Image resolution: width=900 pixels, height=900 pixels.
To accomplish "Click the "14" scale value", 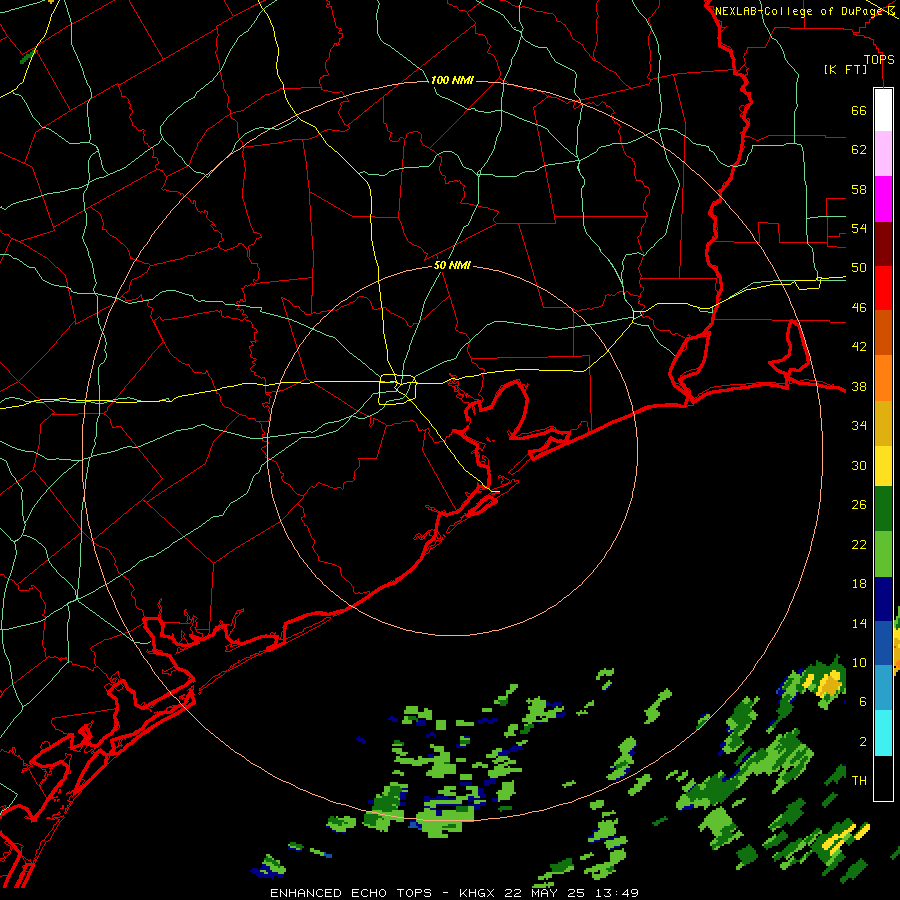I will point(859,623).
